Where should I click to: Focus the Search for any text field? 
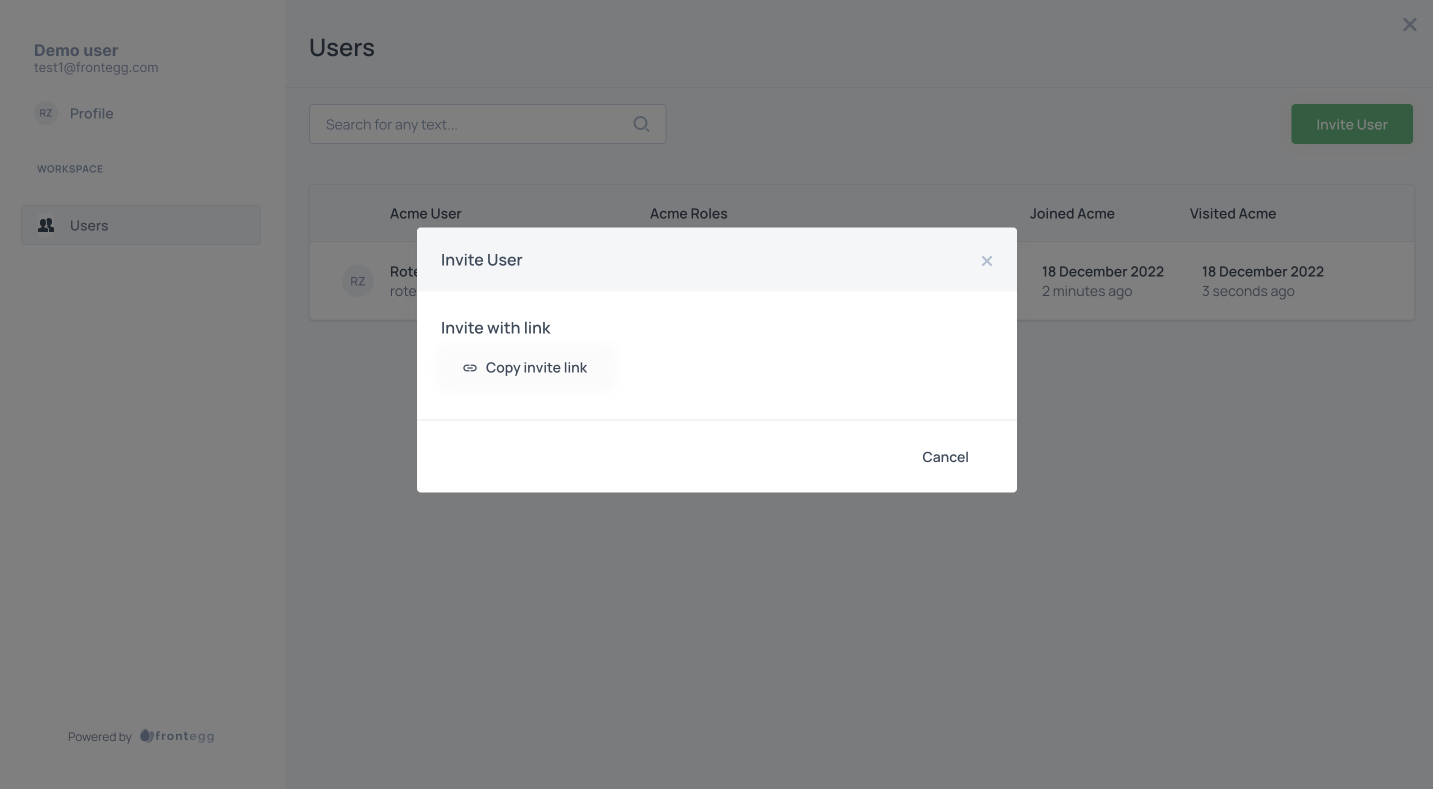coord(487,124)
